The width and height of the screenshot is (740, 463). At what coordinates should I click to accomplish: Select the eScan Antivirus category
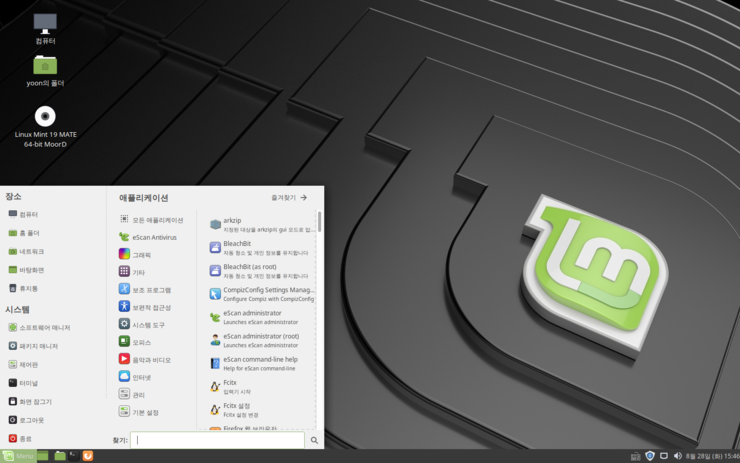pos(148,237)
